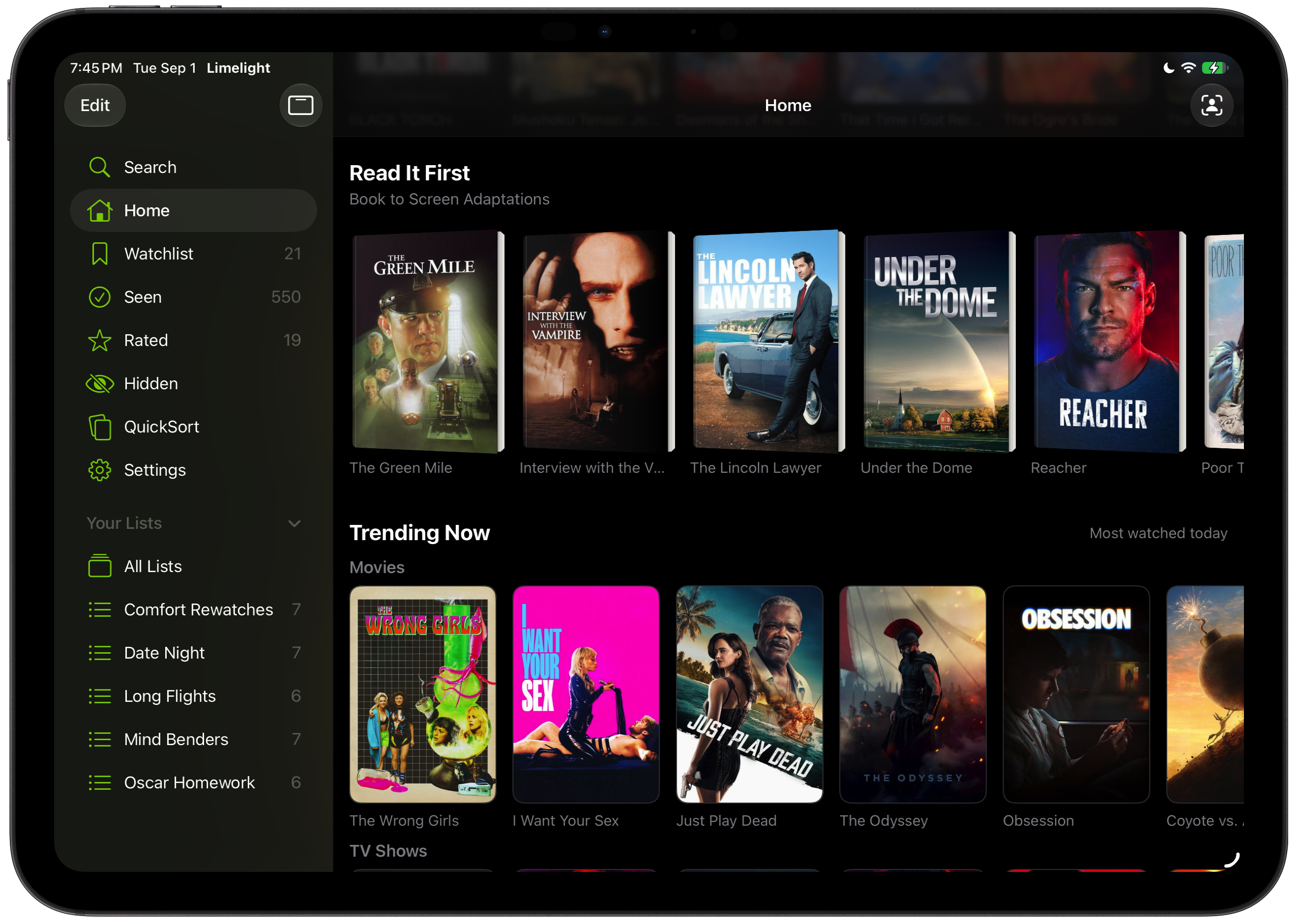The width and height of the screenshot is (1298, 924).
Task: Open the Just Play Dead poster
Action: pyautogui.click(x=749, y=694)
